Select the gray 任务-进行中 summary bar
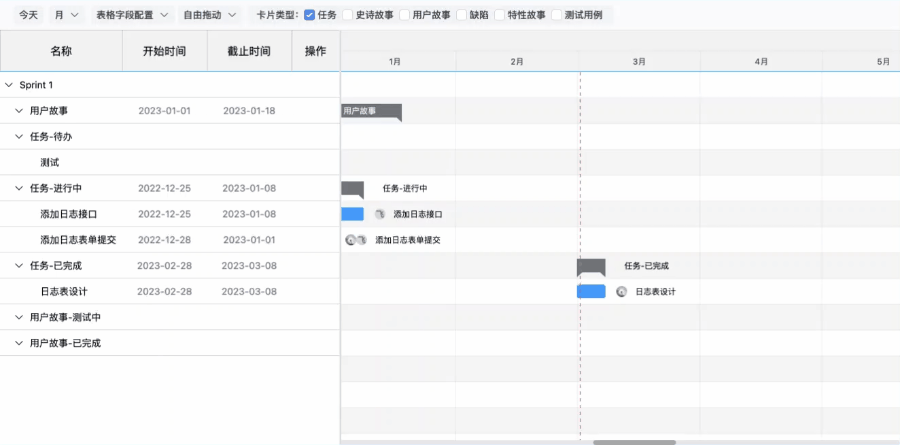The height and width of the screenshot is (445, 900). pos(352,188)
